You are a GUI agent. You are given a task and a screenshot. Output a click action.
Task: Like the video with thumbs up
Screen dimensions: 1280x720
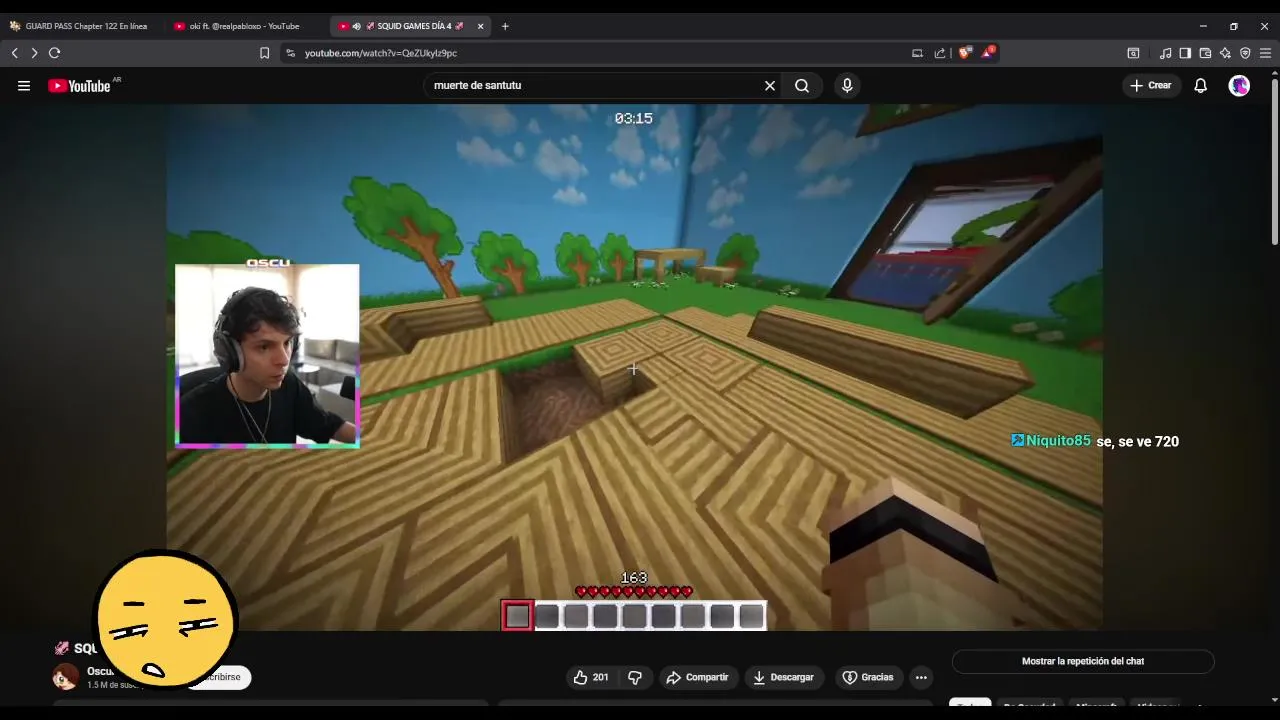590,677
